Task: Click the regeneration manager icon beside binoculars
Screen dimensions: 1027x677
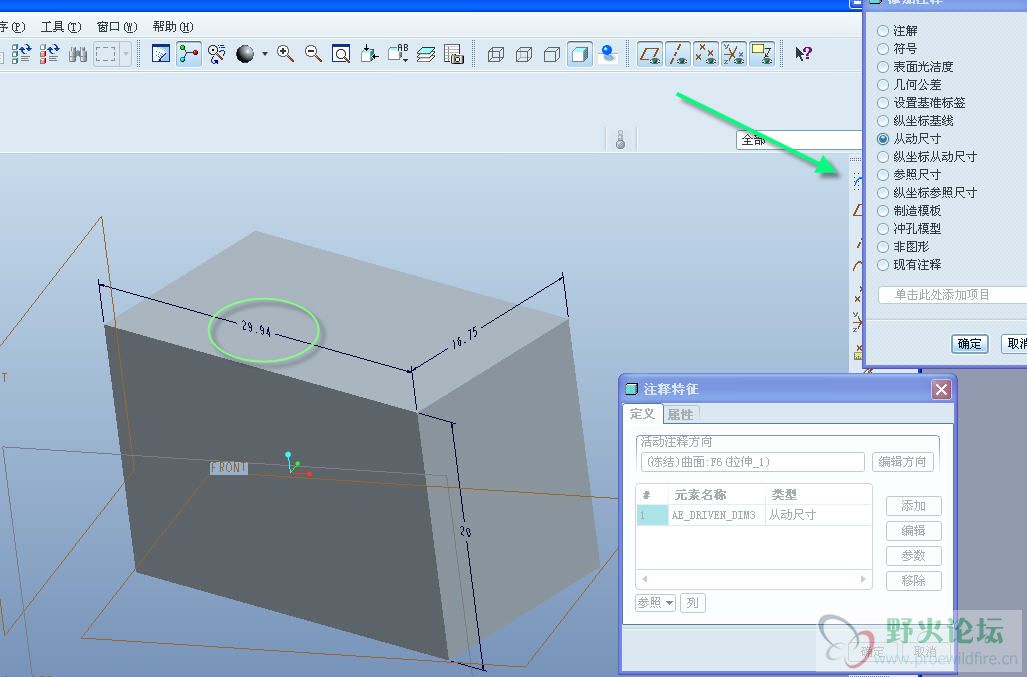Action: [50, 54]
